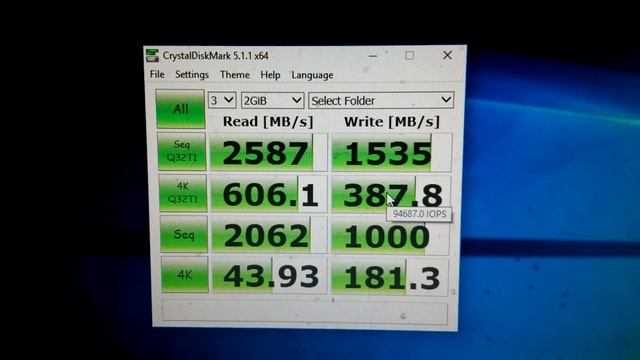Open the File menu

pos(157,74)
